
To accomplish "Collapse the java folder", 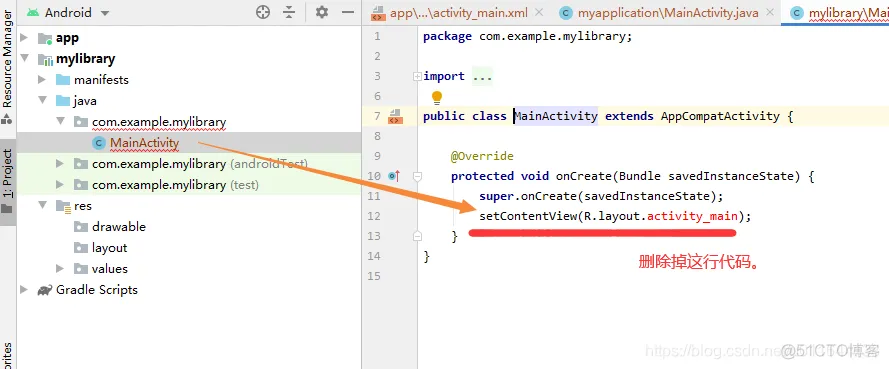I will point(42,100).
